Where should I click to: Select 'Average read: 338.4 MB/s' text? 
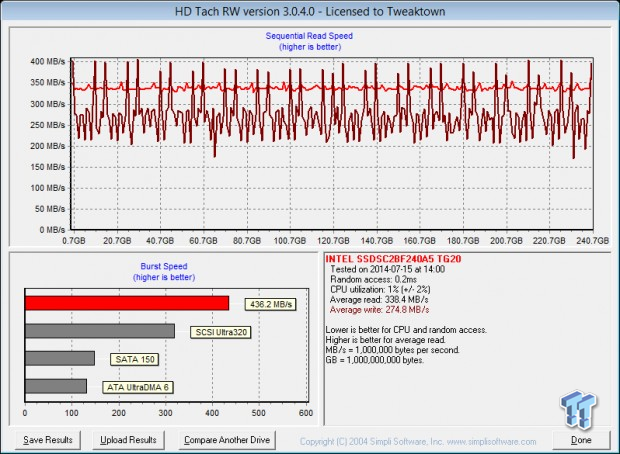[x=379, y=299]
